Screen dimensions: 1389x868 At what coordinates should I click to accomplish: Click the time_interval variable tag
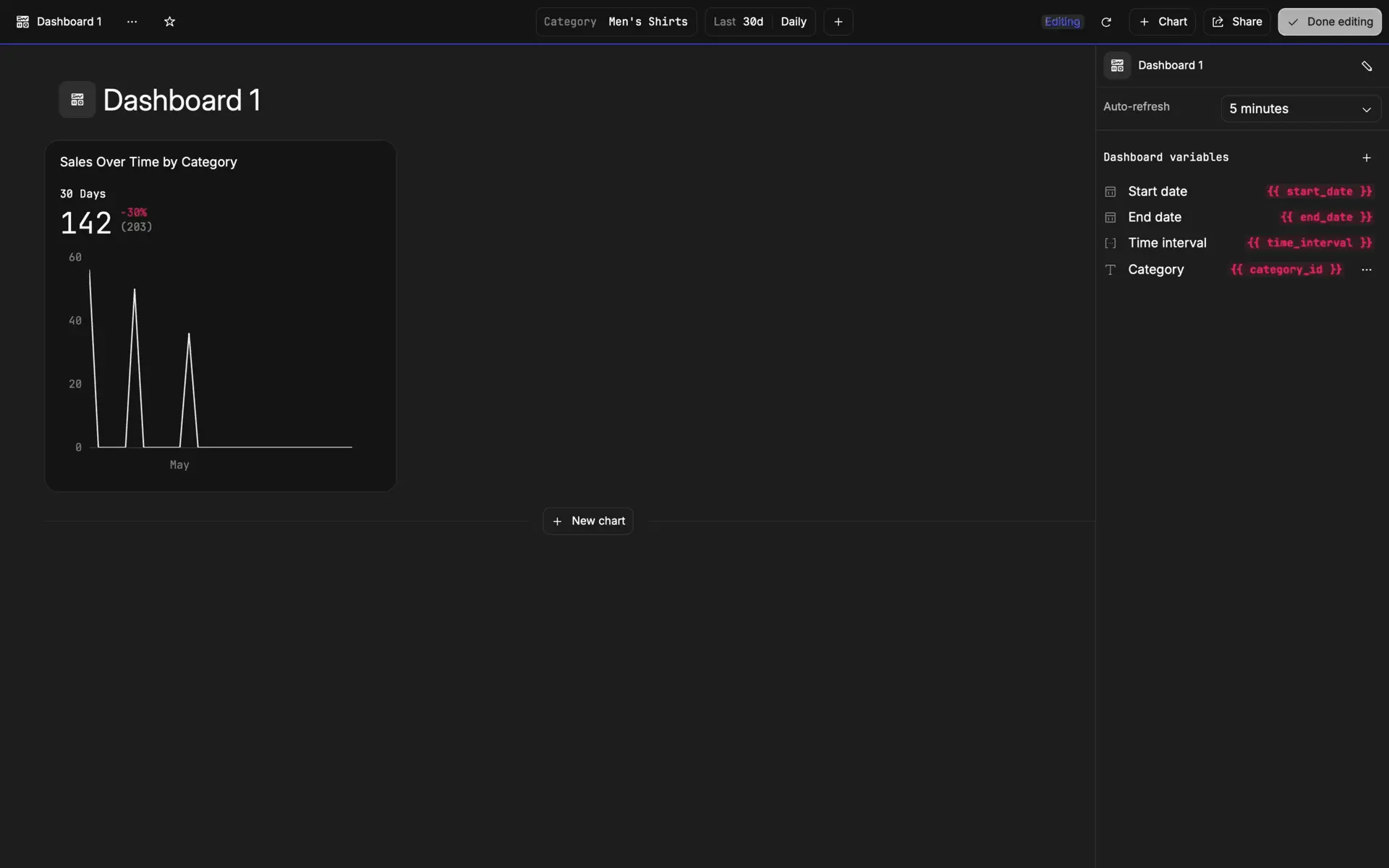[1309, 243]
